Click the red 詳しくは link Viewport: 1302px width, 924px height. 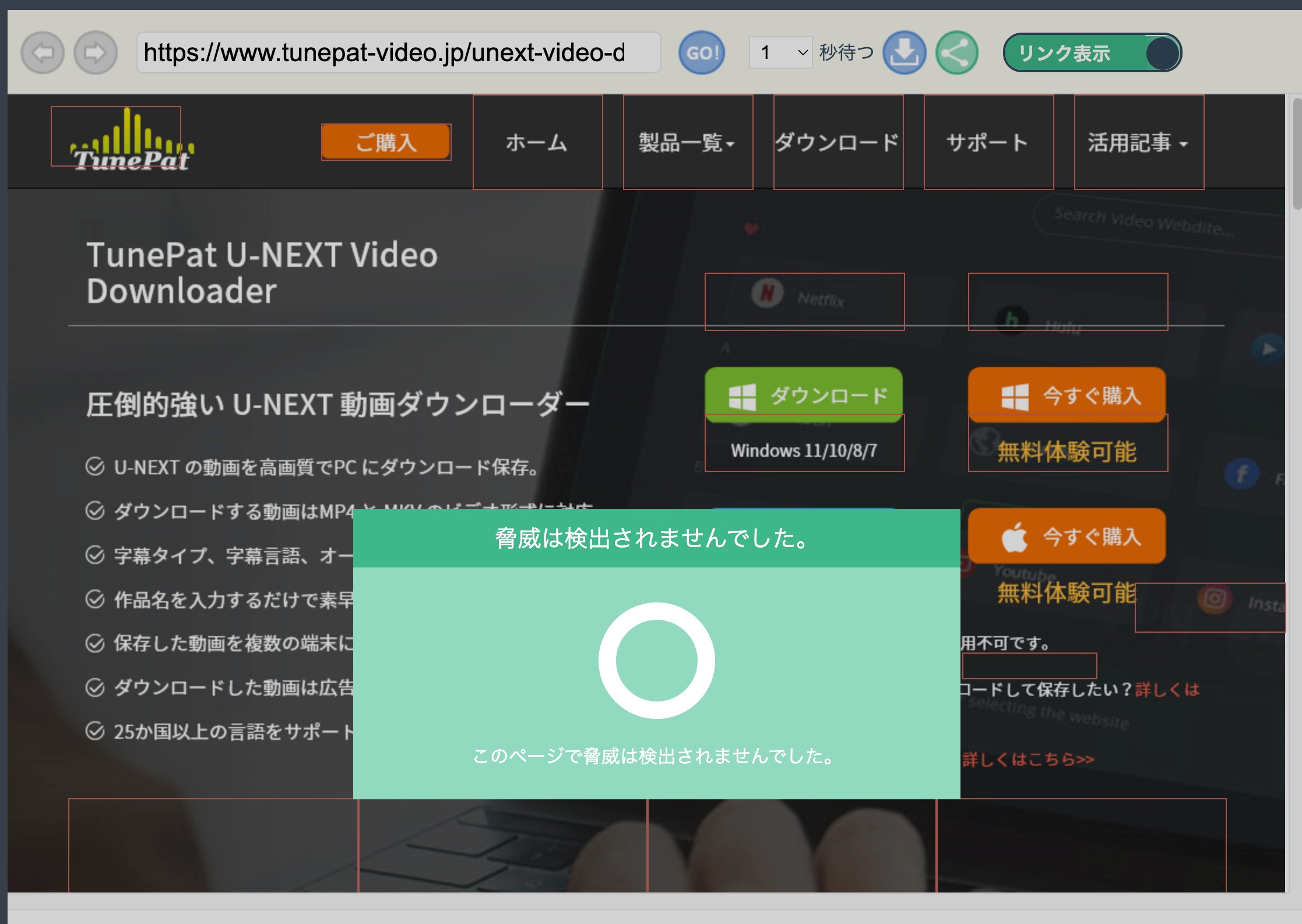click(1167, 690)
